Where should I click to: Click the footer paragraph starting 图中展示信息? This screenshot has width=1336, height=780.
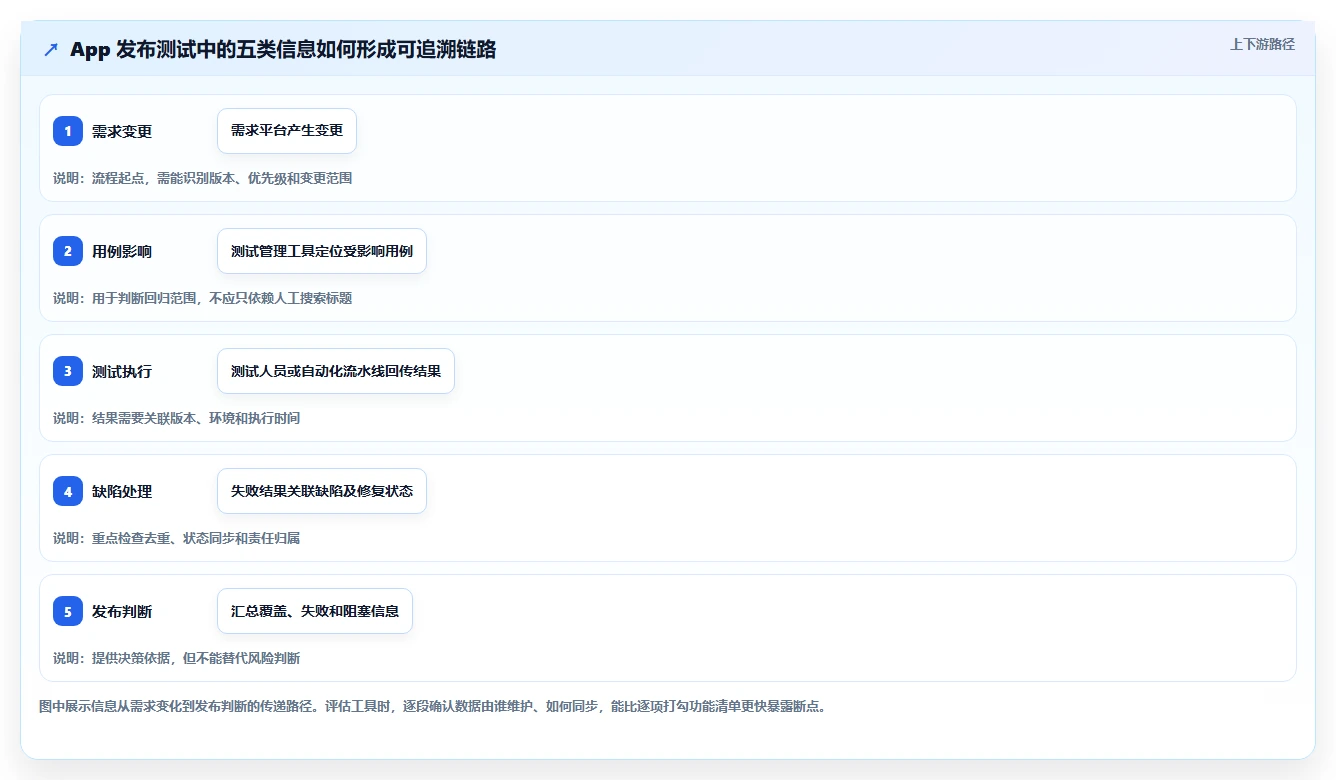pyautogui.click(x=432, y=706)
